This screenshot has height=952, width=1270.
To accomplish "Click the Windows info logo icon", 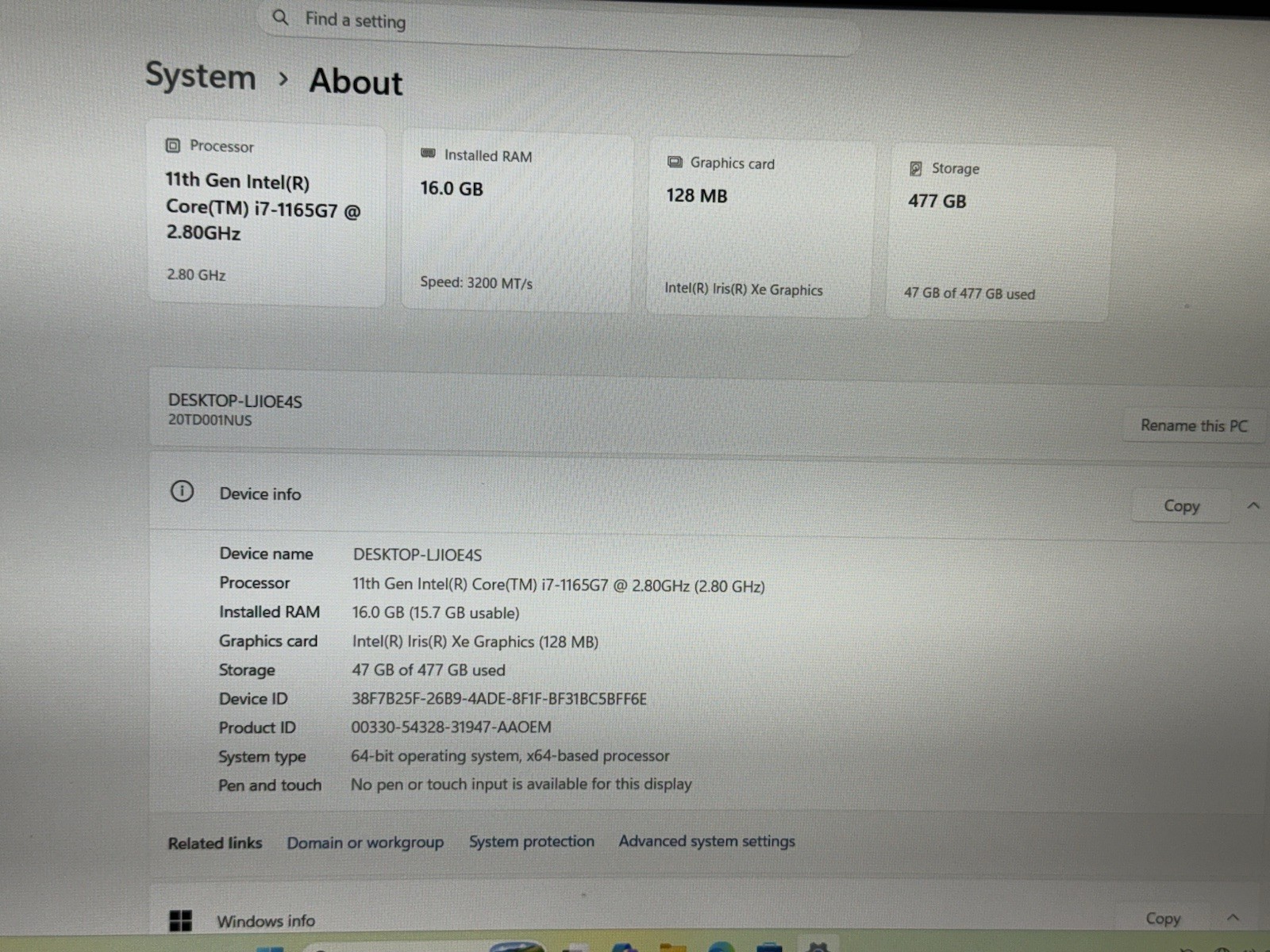I will click(x=181, y=920).
